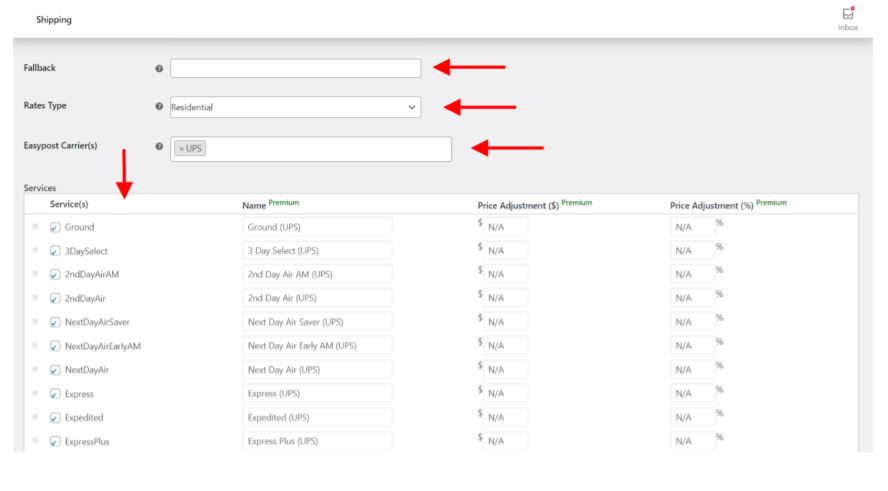
Task: Uncheck the 3DaySelect service checkbox
Action: [x=55, y=251]
